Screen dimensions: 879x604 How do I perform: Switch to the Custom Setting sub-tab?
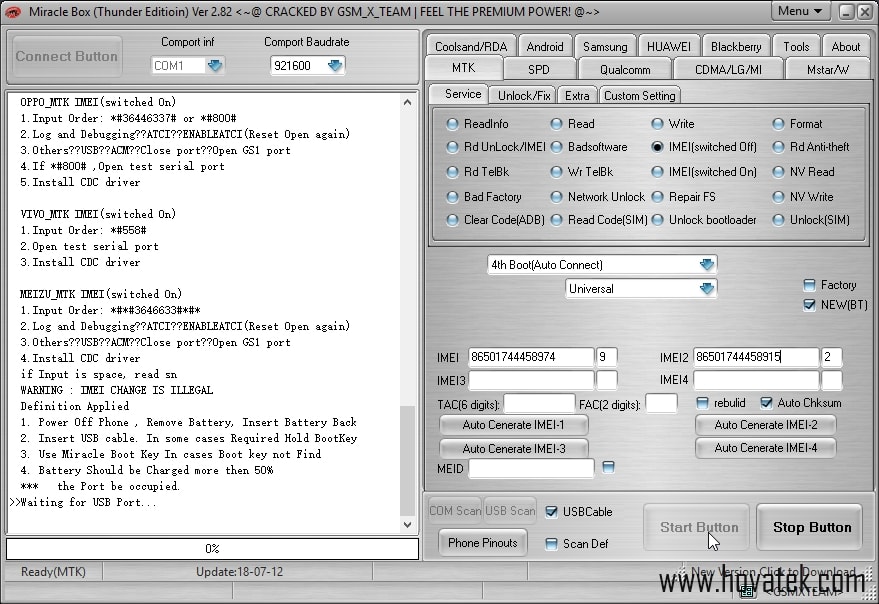640,95
